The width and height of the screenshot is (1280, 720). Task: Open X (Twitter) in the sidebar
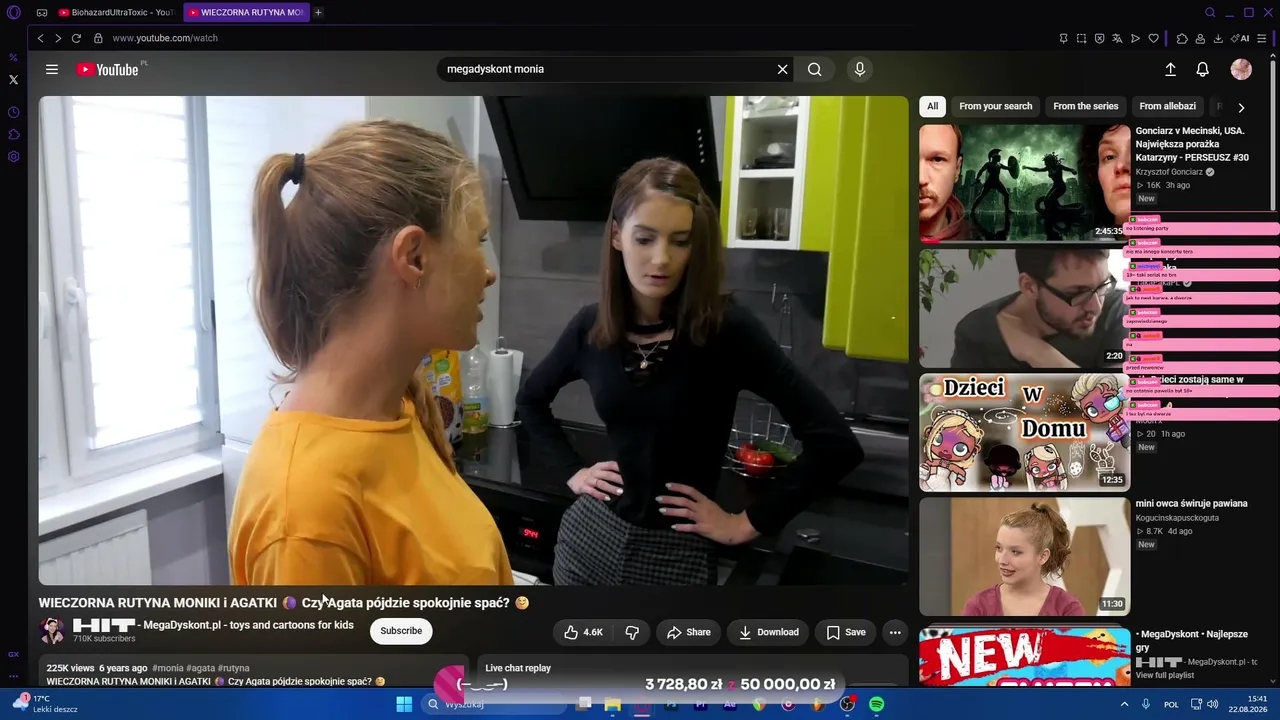13,79
